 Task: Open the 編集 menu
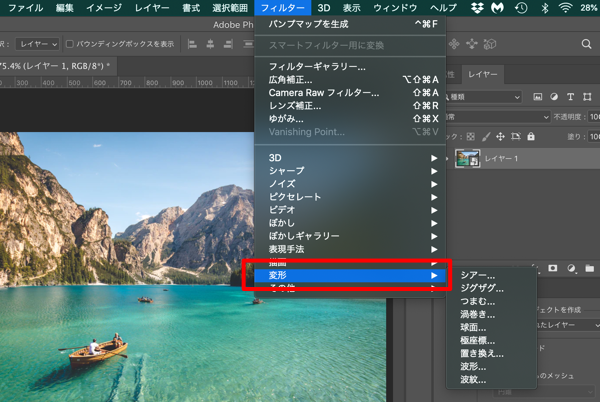coord(65,8)
